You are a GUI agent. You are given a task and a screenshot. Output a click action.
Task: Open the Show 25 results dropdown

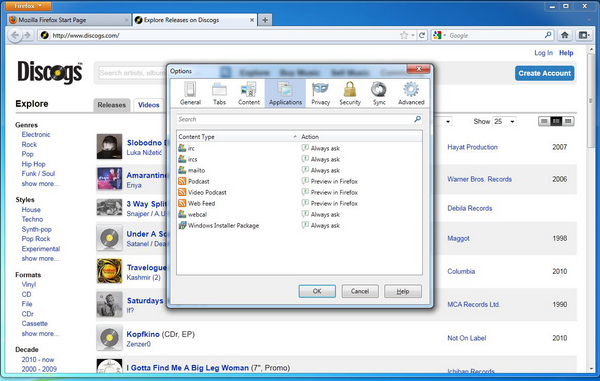click(504, 121)
